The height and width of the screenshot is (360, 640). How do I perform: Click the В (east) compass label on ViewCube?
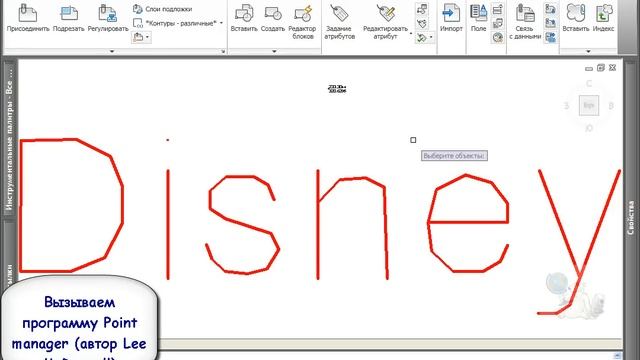tap(611, 106)
